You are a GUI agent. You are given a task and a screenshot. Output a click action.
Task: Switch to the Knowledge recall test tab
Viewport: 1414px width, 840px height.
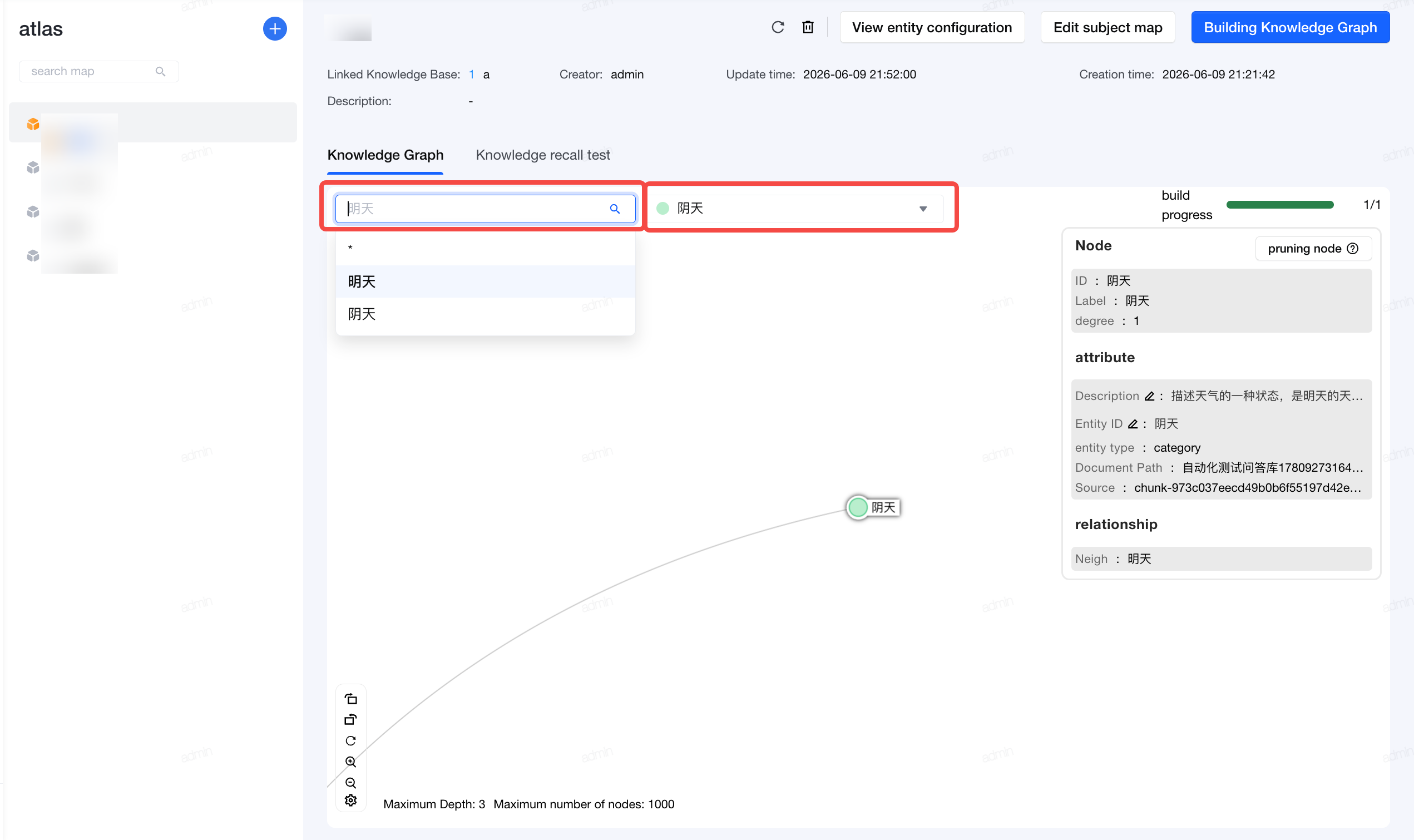tap(543, 155)
